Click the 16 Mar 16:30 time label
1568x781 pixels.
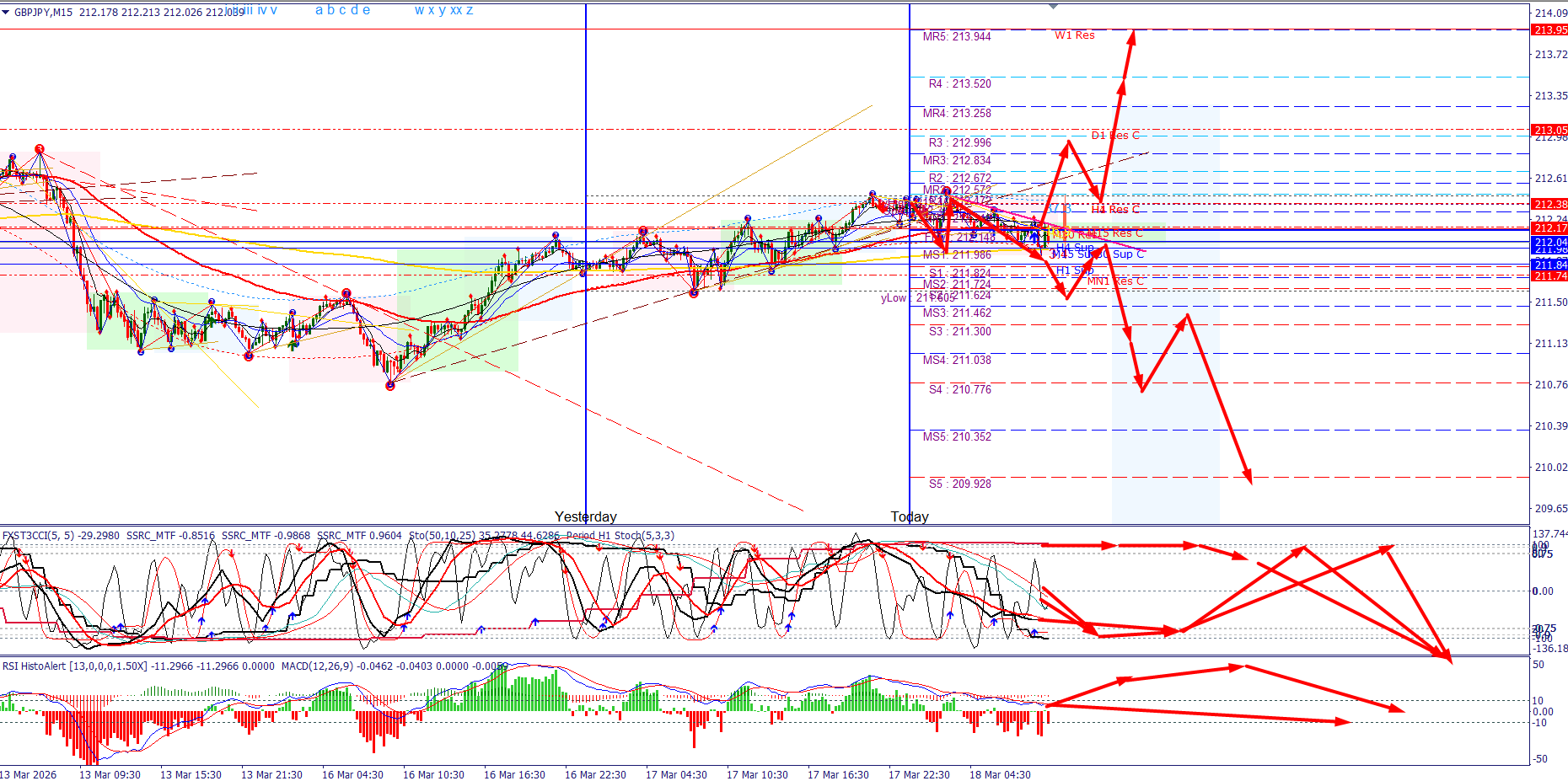pos(514,774)
